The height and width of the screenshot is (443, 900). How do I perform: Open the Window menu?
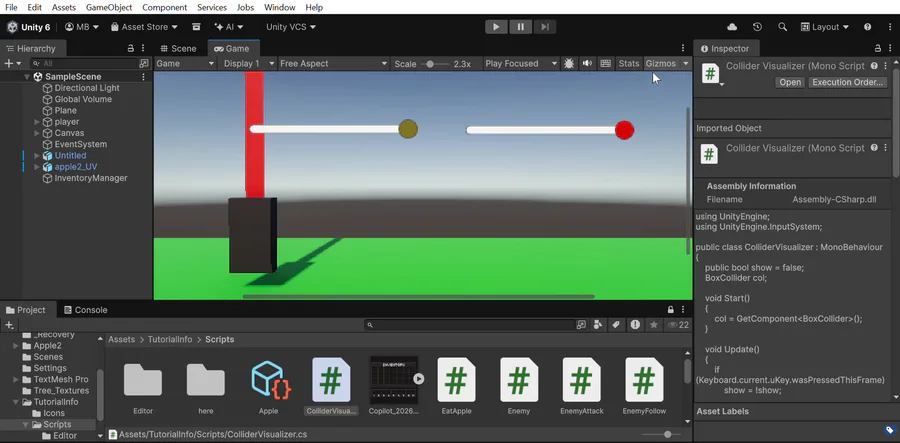280,7
